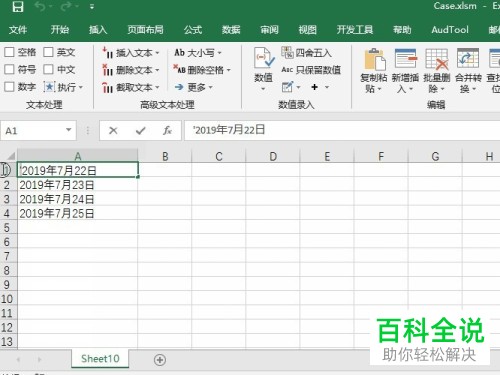Open Quick Access Toolbar customize arrow
Image resolution: width=500 pixels, height=375 pixels.
92,6
